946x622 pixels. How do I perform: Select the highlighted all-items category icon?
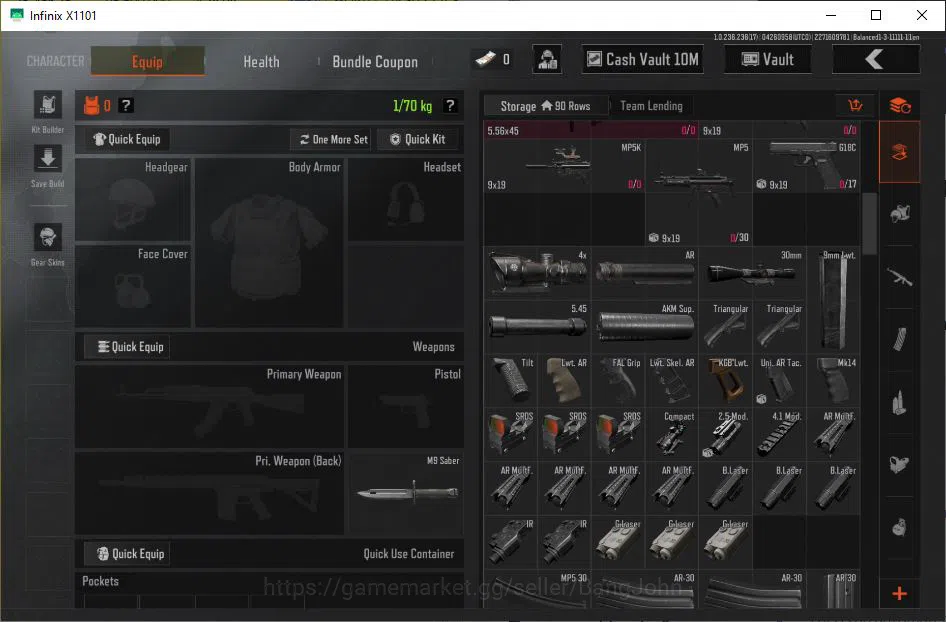(900, 152)
